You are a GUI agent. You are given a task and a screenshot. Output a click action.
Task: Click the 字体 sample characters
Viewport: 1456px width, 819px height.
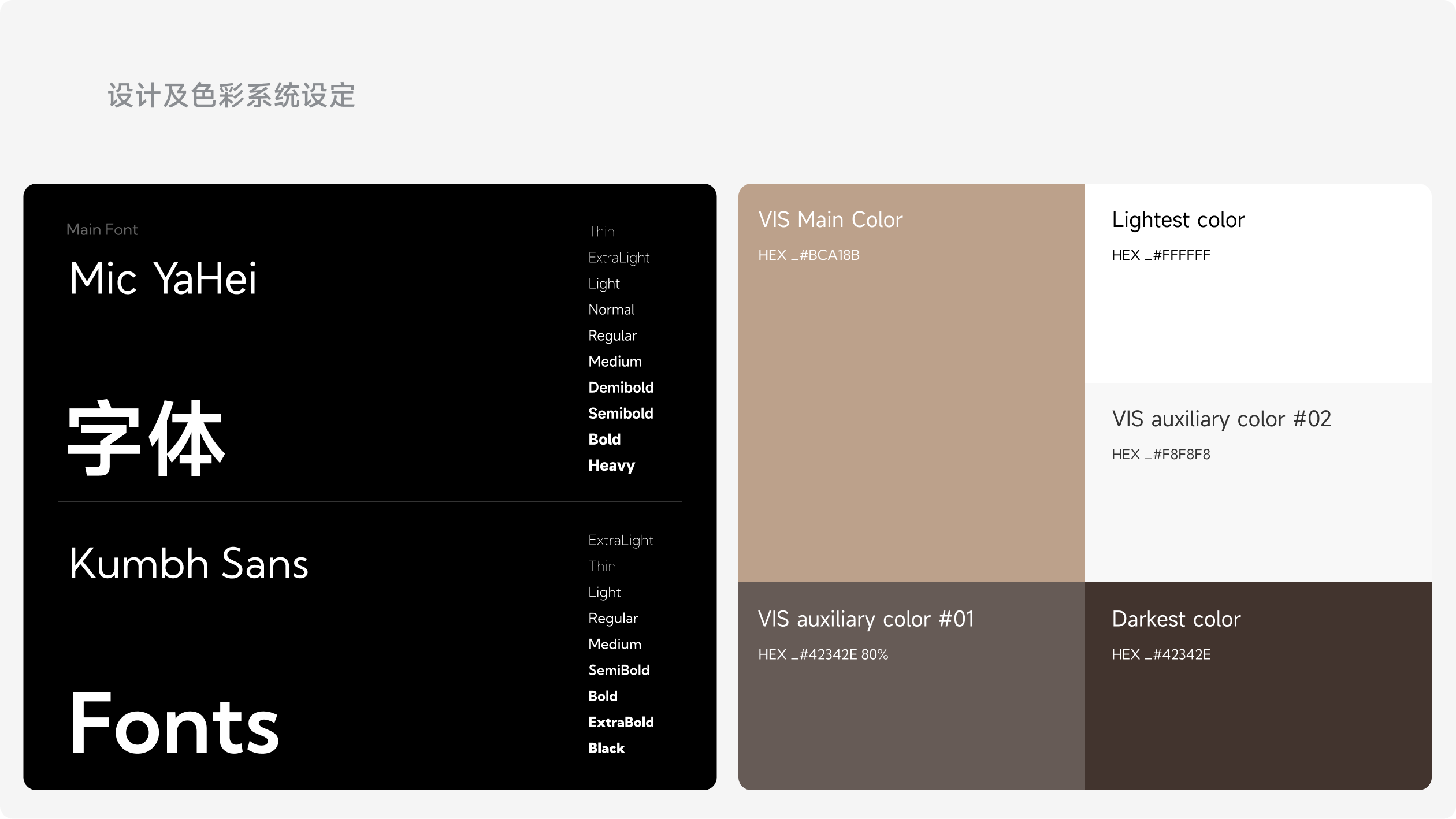[146, 438]
